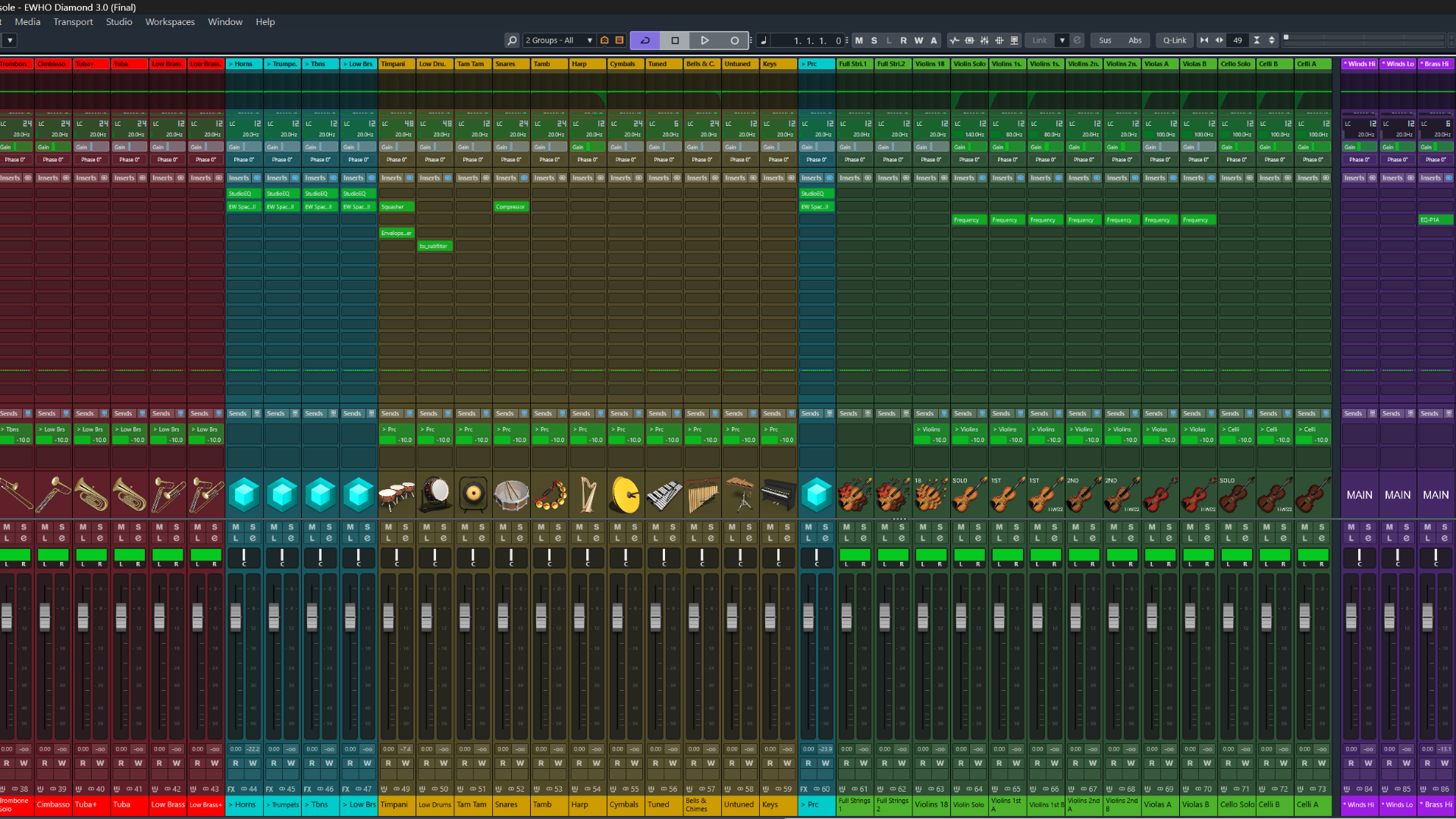This screenshot has width=1456, height=819.
Task: Open the Help menu
Action: [x=265, y=22]
